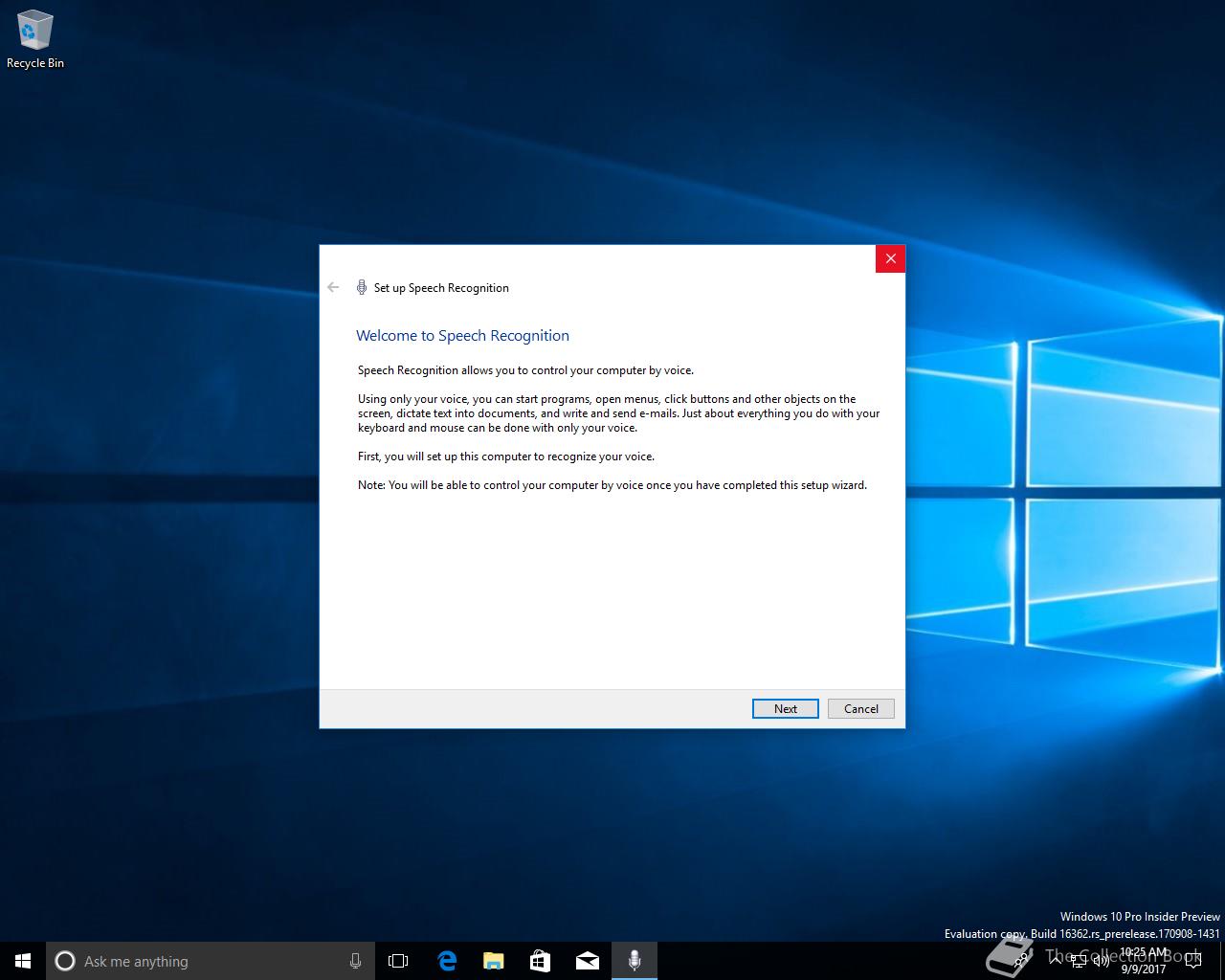The height and width of the screenshot is (980, 1225).
Task: Open the Action Center notifications icon
Action: click(x=1193, y=961)
